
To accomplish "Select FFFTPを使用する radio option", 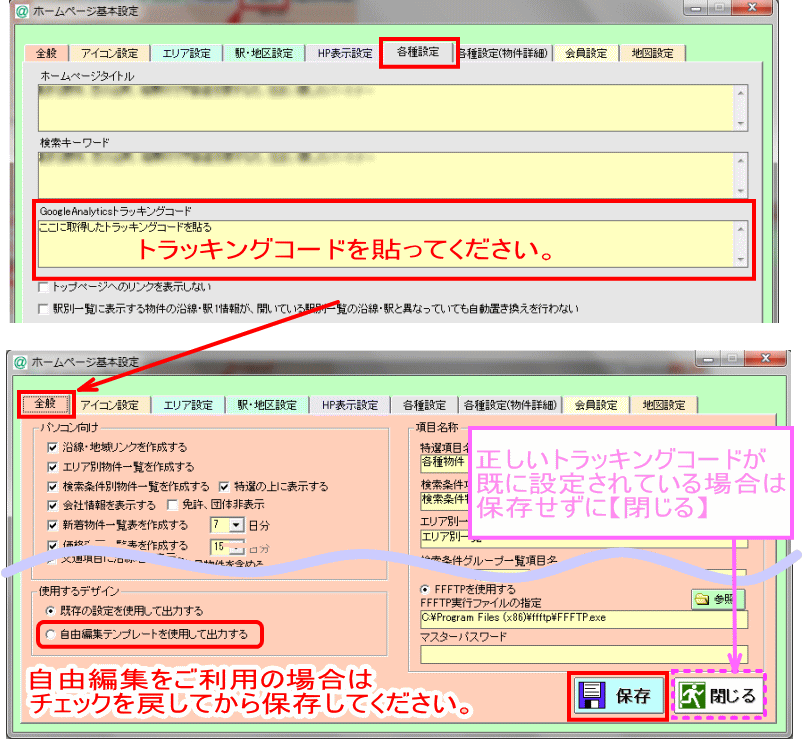I will tap(425, 589).
